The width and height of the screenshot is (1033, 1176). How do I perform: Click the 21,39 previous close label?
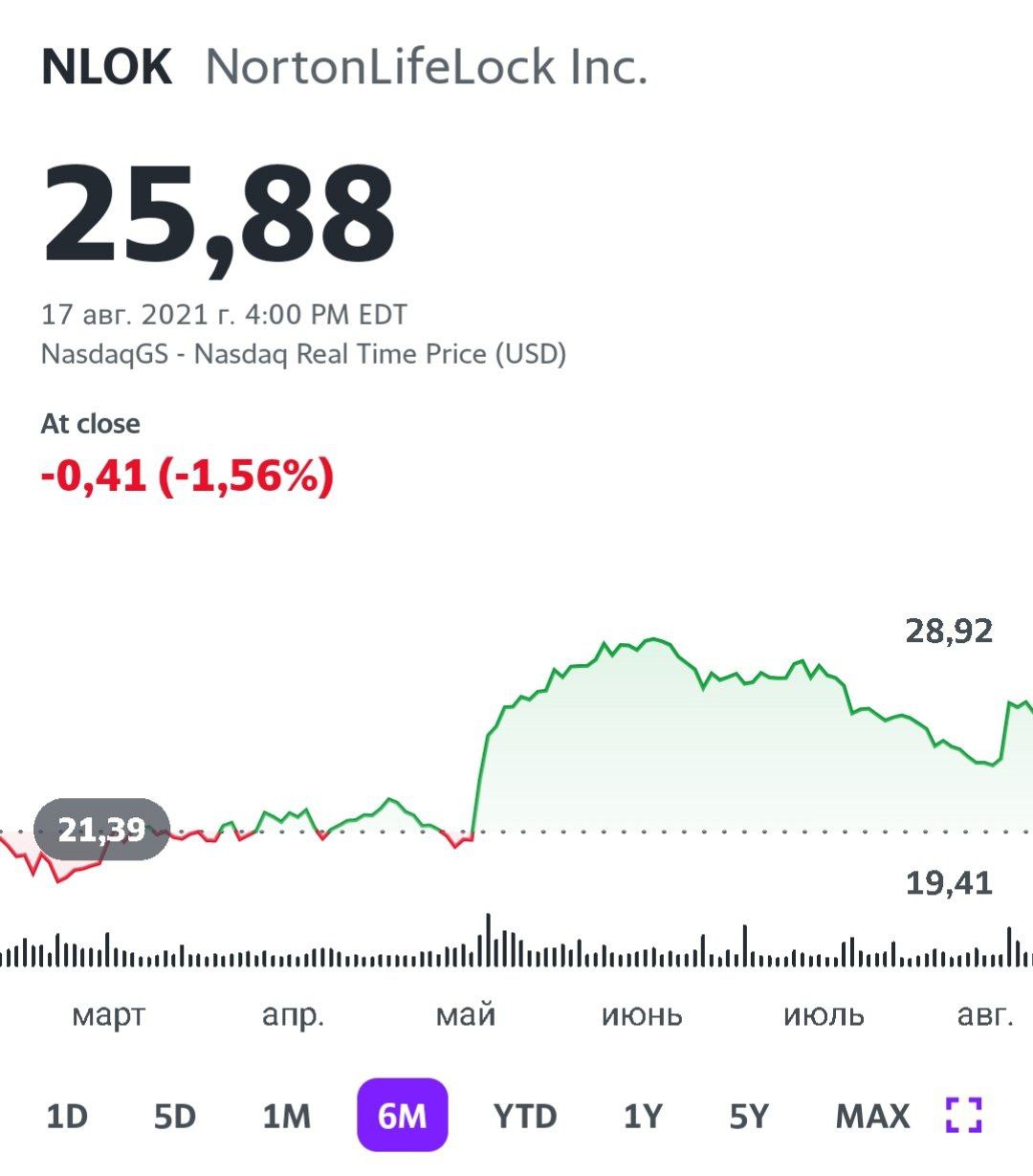point(101,829)
